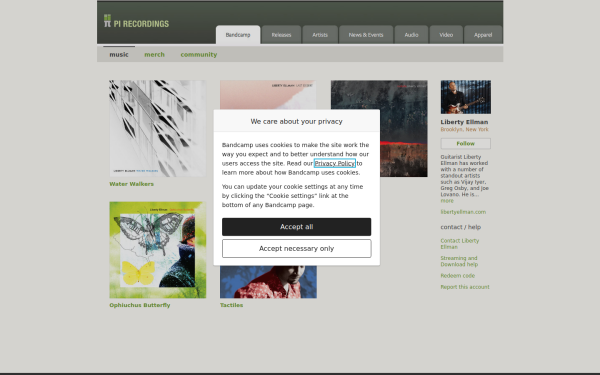Screen dimensions: 600x375
Task: Click the Pi Recordings logo
Action: pos(136,21)
